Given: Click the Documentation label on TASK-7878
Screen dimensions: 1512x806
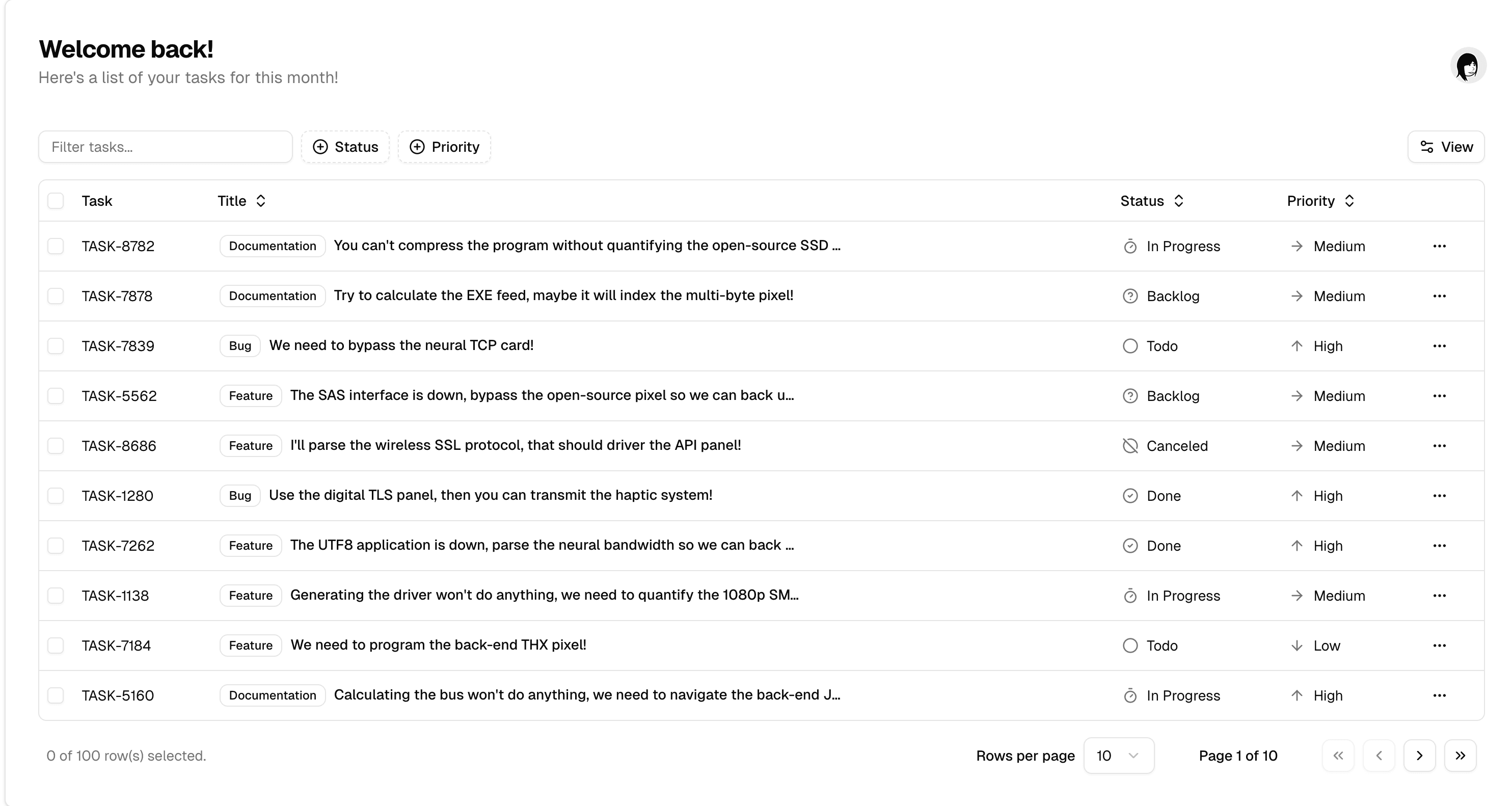Looking at the screenshot, I should [x=273, y=296].
